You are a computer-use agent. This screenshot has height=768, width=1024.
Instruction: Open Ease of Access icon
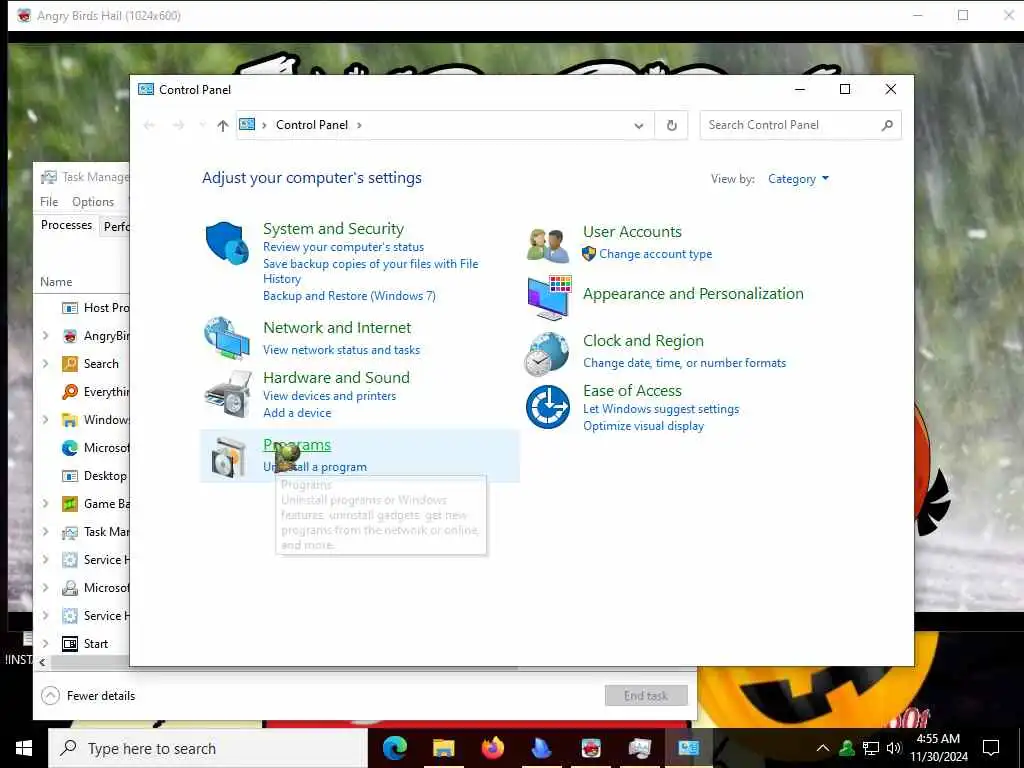pyautogui.click(x=548, y=407)
